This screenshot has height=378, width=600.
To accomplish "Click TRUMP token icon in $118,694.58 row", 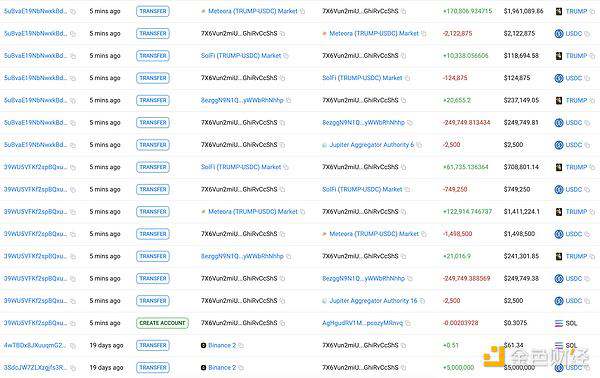I will click(x=559, y=56).
